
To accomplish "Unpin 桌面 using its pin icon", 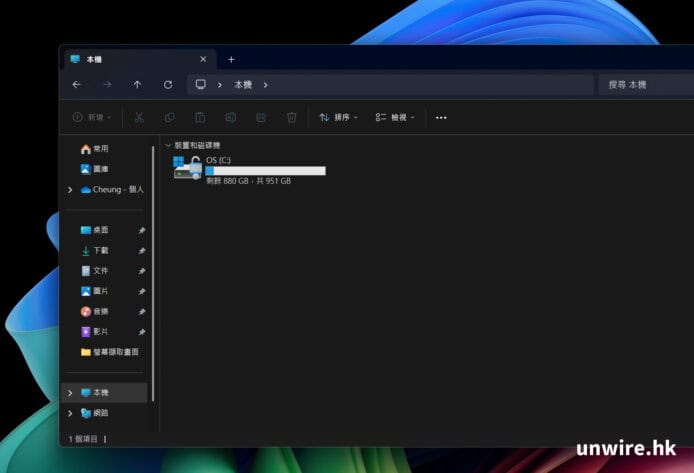I will point(142,230).
